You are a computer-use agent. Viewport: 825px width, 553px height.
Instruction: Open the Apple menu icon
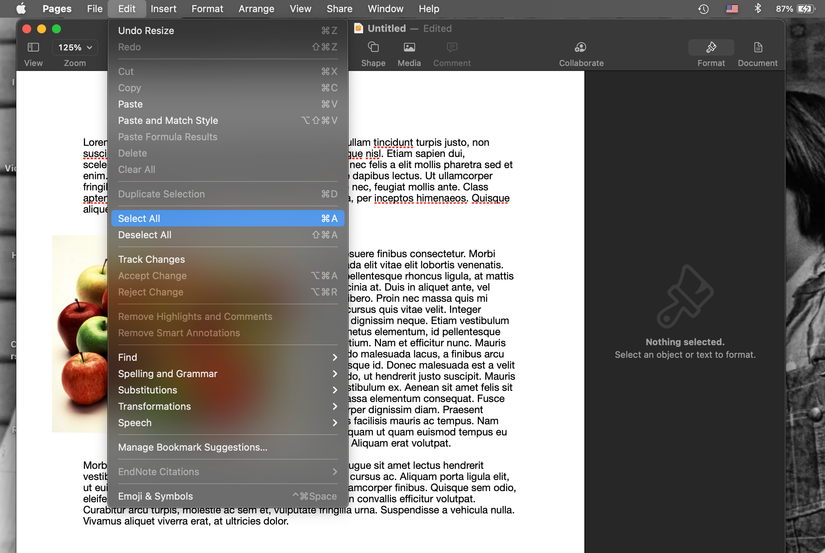coord(21,8)
